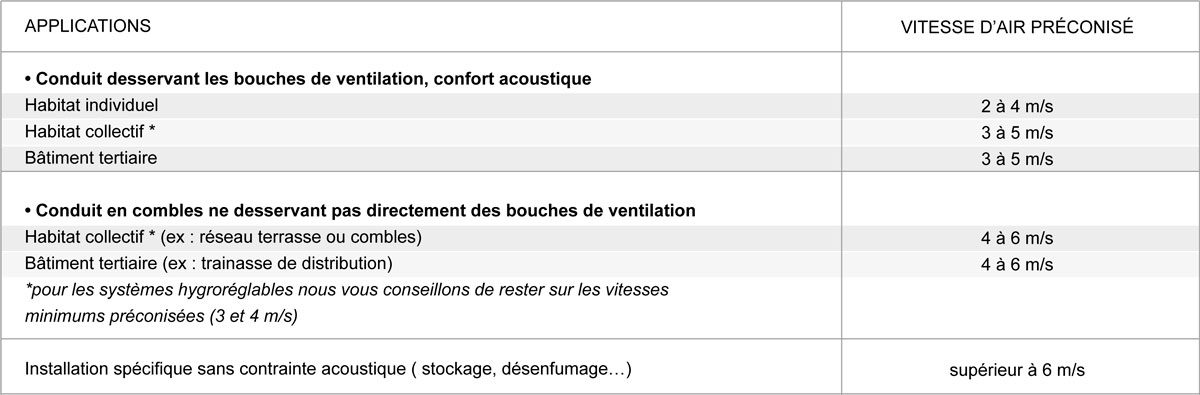Click 4 à 6 m/s value for trainasse row

[1017, 264]
